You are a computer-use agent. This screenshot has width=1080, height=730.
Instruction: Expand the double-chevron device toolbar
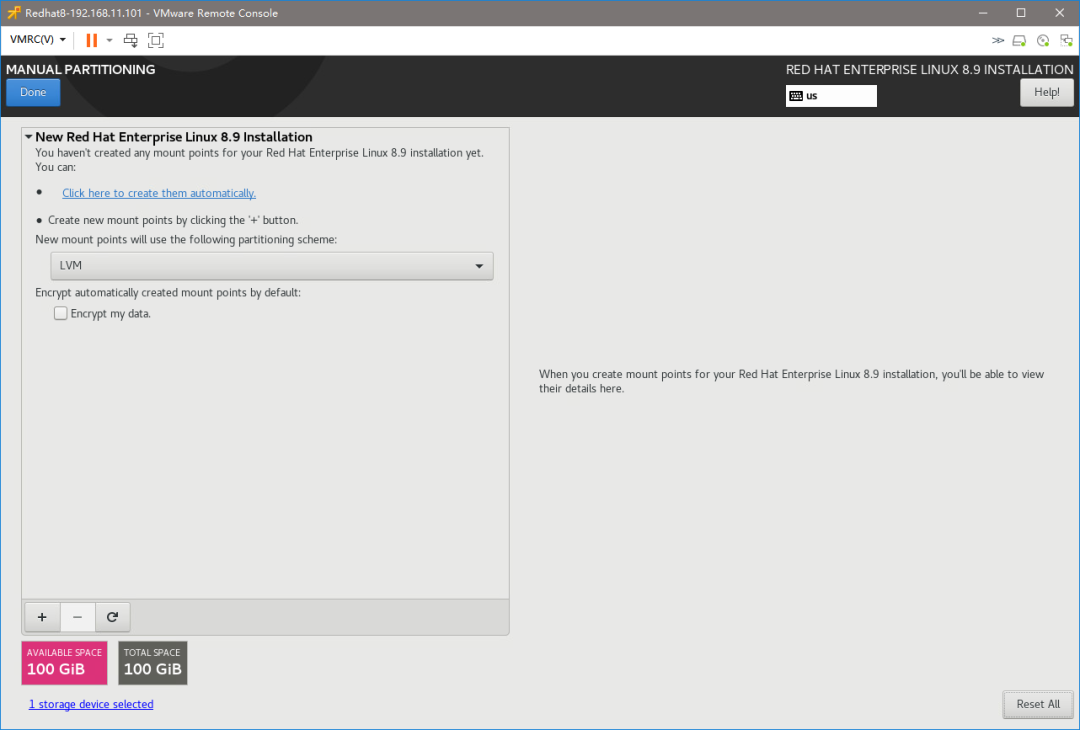(997, 41)
